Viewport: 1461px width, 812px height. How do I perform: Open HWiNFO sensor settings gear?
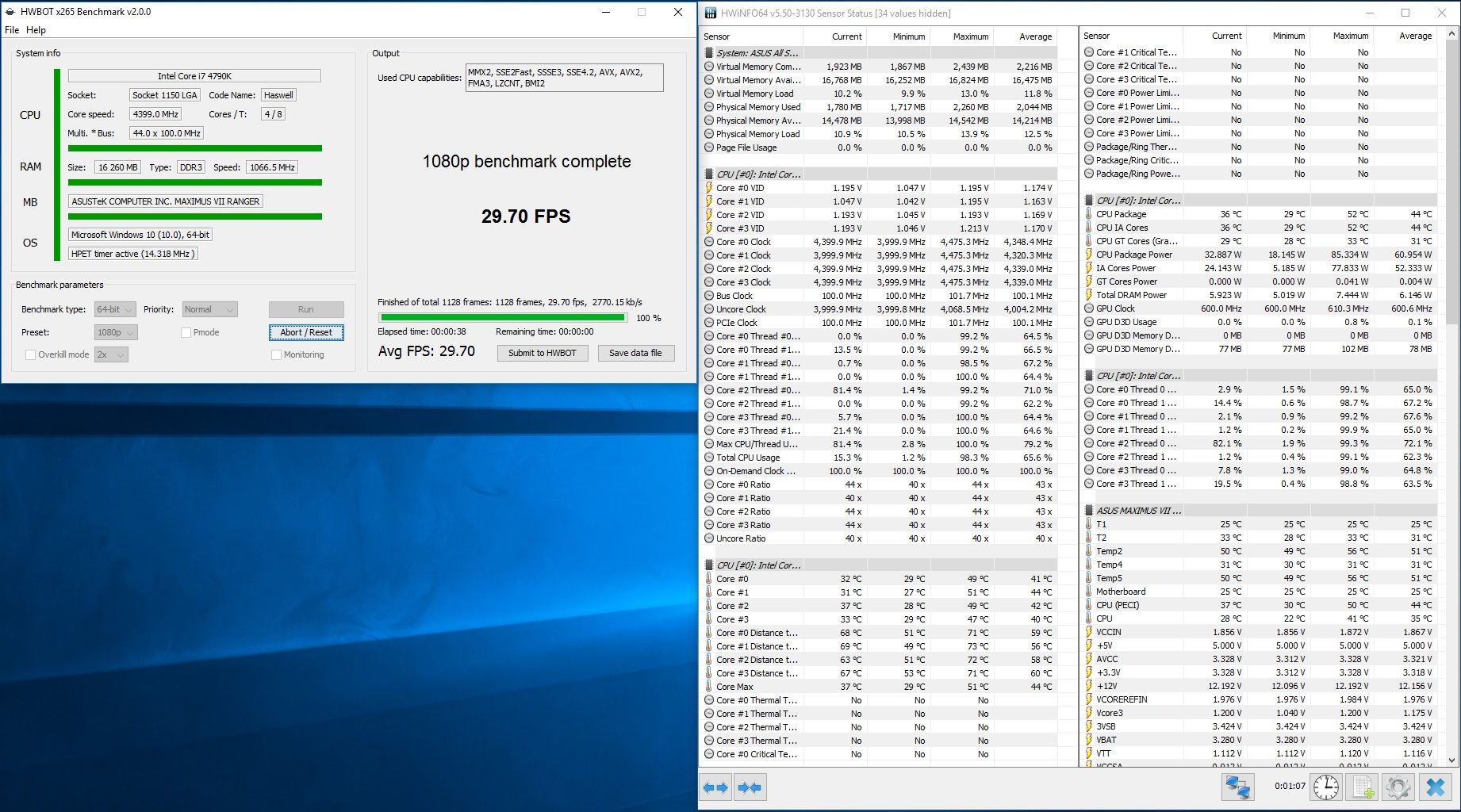(1398, 787)
